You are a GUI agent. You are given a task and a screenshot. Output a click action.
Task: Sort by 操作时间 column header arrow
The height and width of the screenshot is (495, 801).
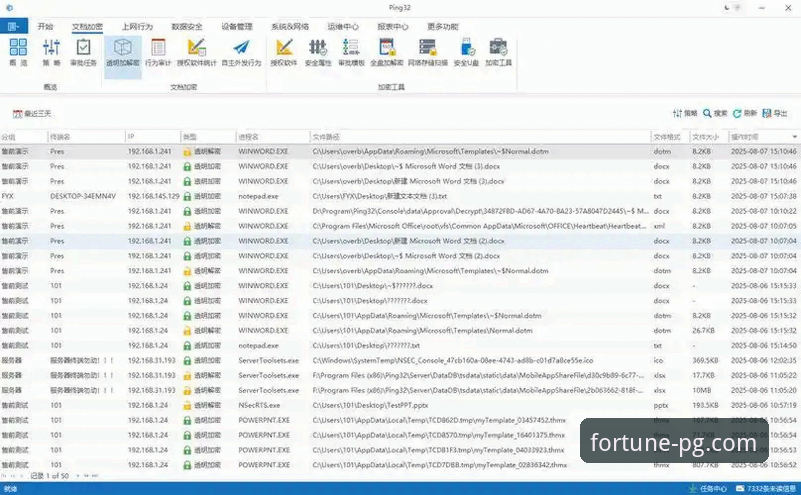[x=794, y=136]
